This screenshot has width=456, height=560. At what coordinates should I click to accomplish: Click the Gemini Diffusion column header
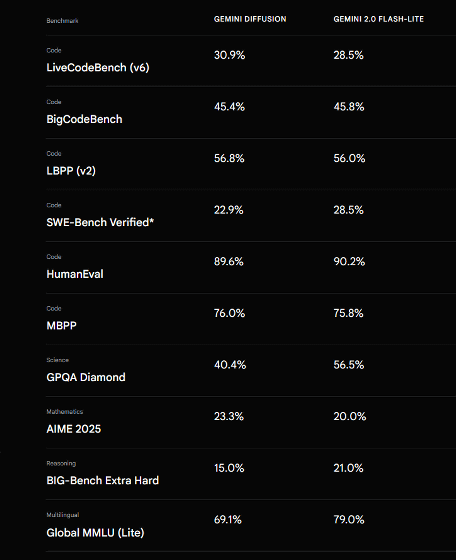(250, 19)
